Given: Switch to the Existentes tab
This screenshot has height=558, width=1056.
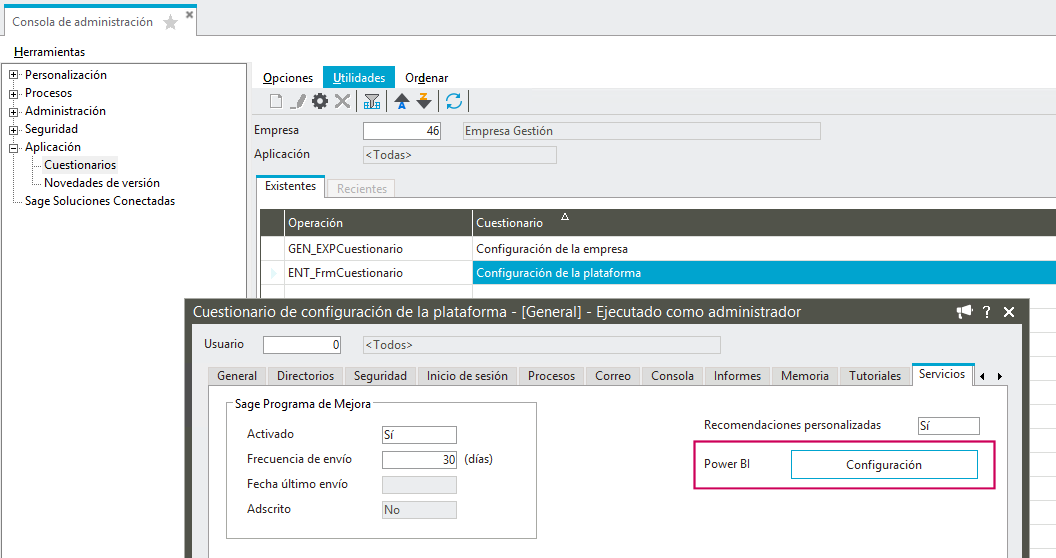Looking at the screenshot, I should coord(290,186).
